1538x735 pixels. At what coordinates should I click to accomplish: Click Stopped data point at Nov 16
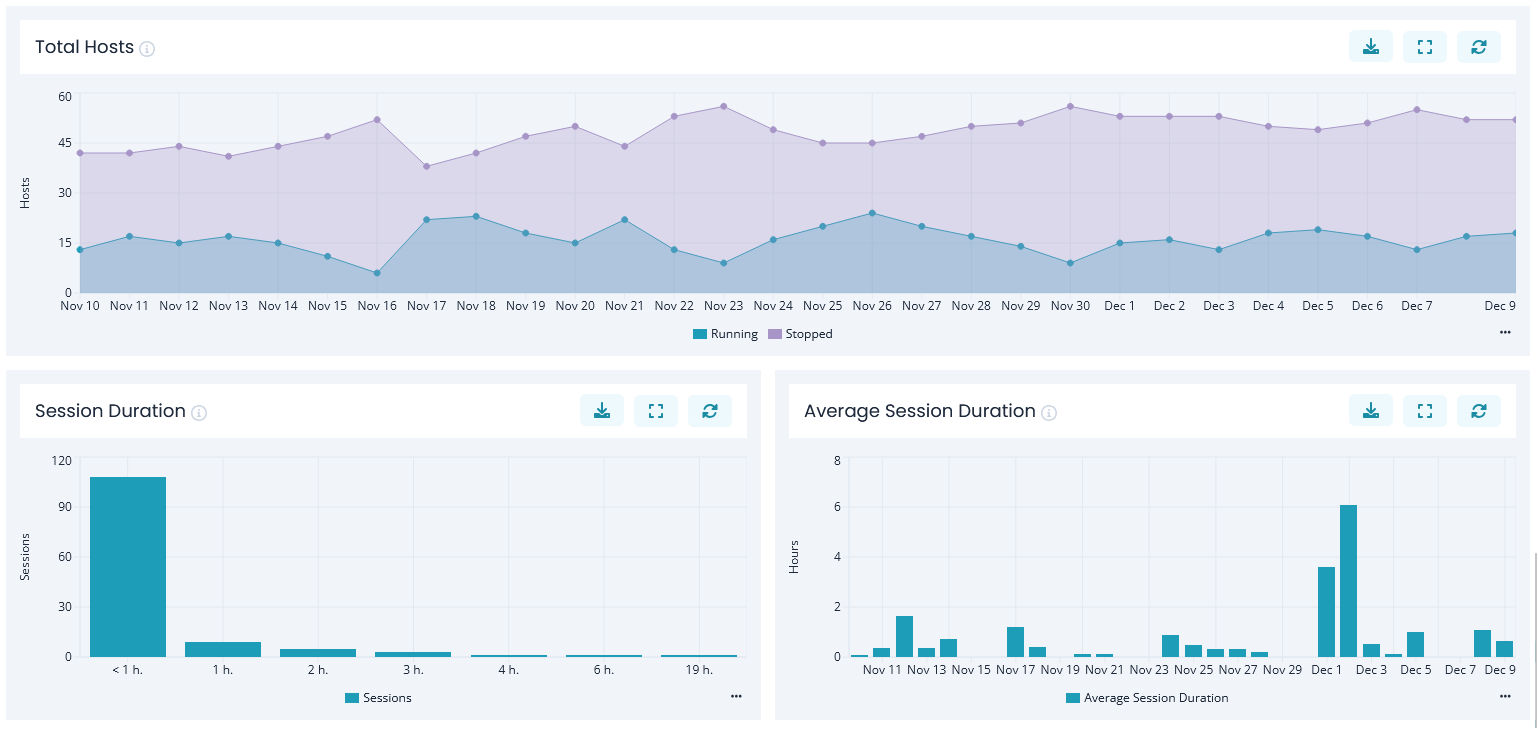[377, 120]
